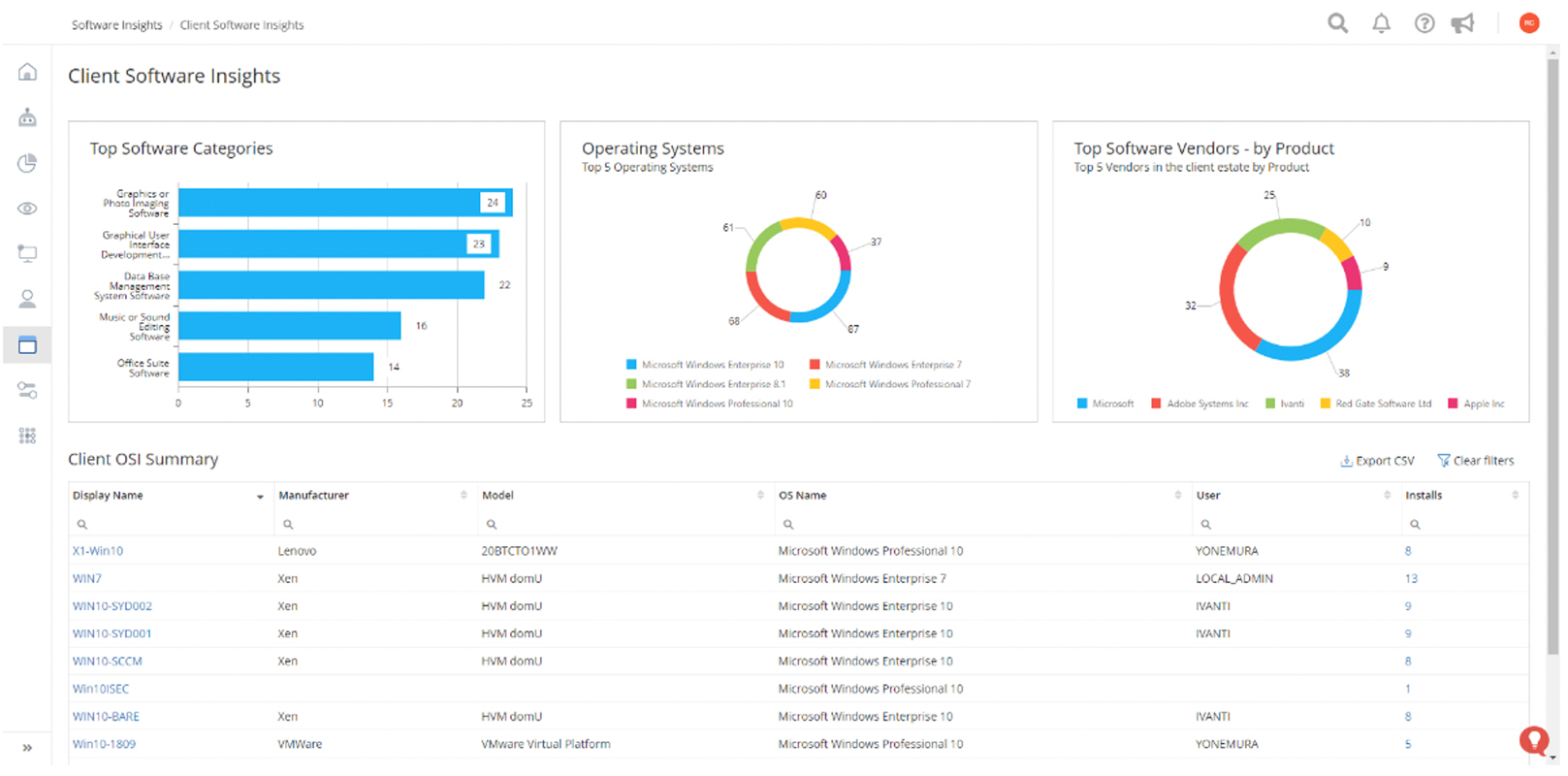
Task: Open the help question mark icon
Action: pos(1424,23)
